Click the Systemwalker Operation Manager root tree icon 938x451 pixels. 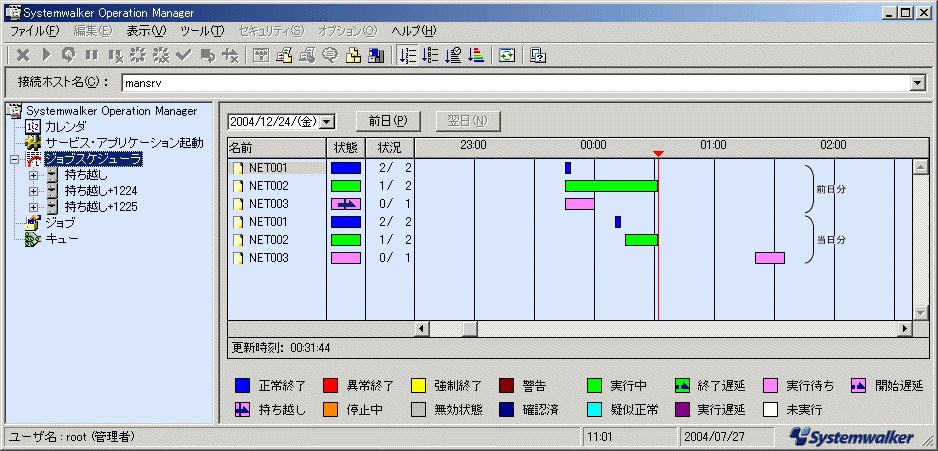16,111
